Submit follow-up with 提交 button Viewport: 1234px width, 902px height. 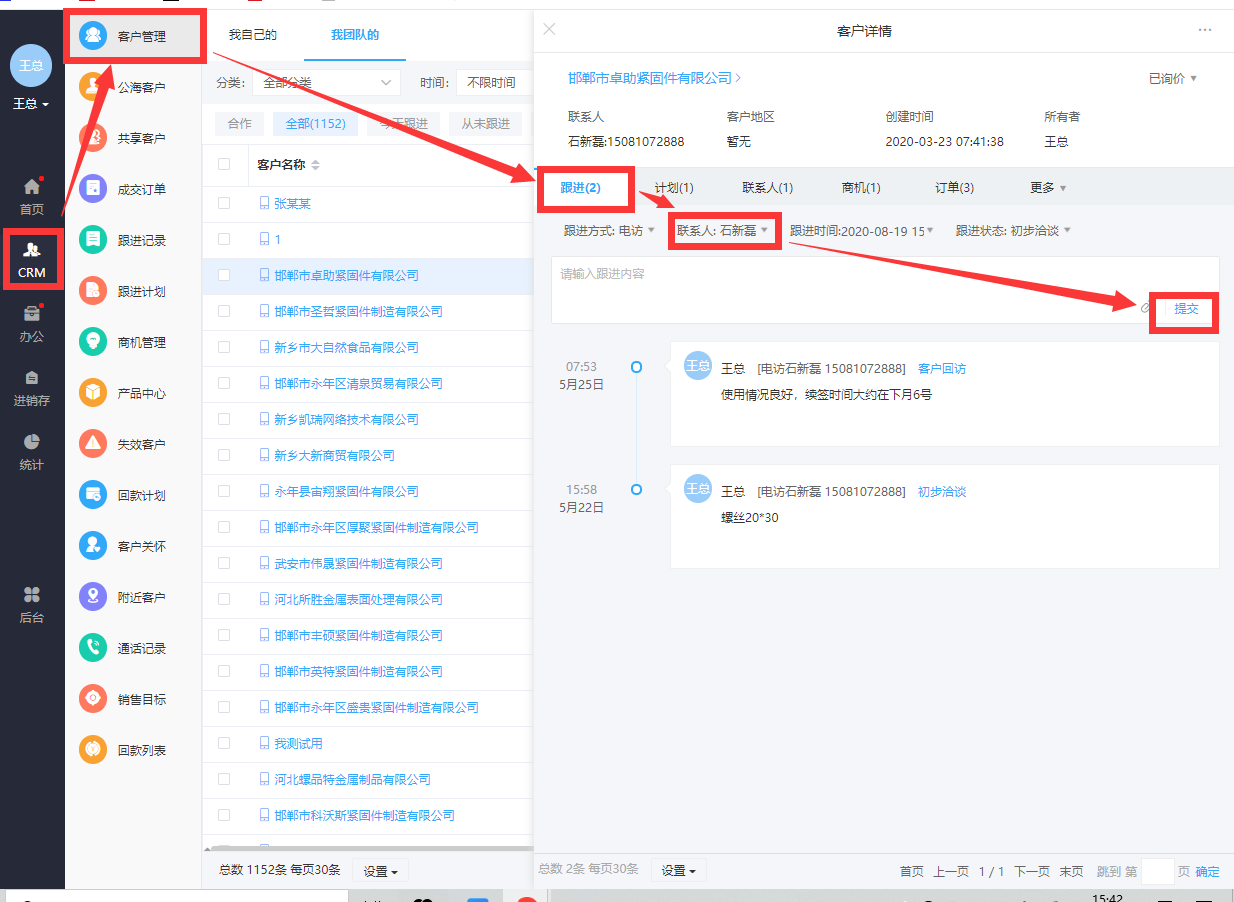(x=1186, y=309)
